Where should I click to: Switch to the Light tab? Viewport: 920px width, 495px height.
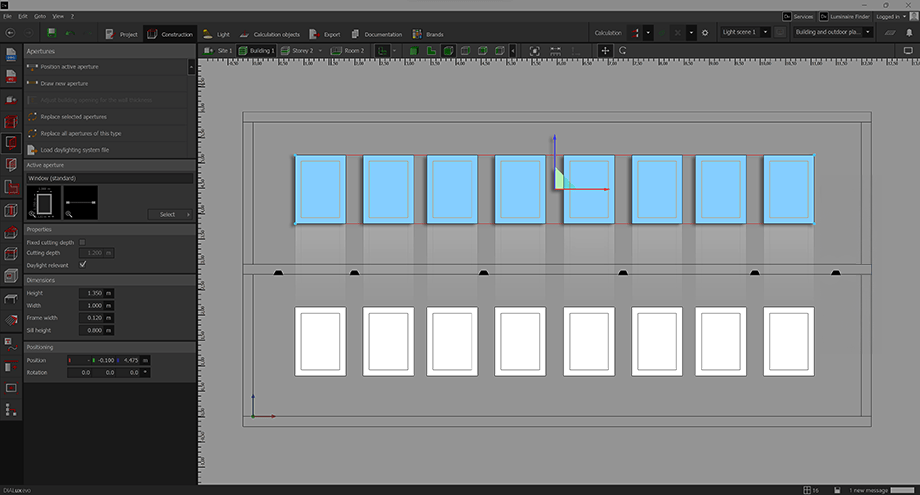pyautogui.click(x=215, y=34)
